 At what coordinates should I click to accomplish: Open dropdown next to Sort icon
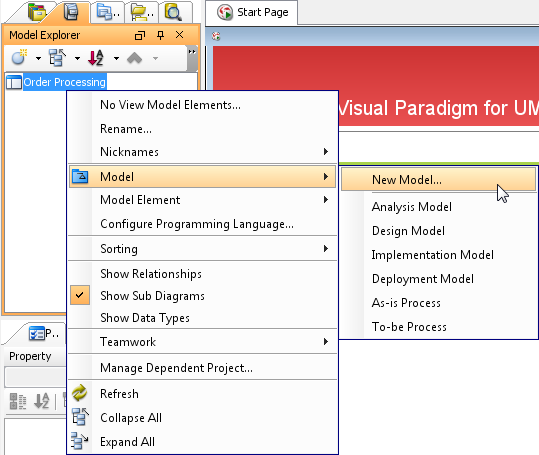pos(117,58)
